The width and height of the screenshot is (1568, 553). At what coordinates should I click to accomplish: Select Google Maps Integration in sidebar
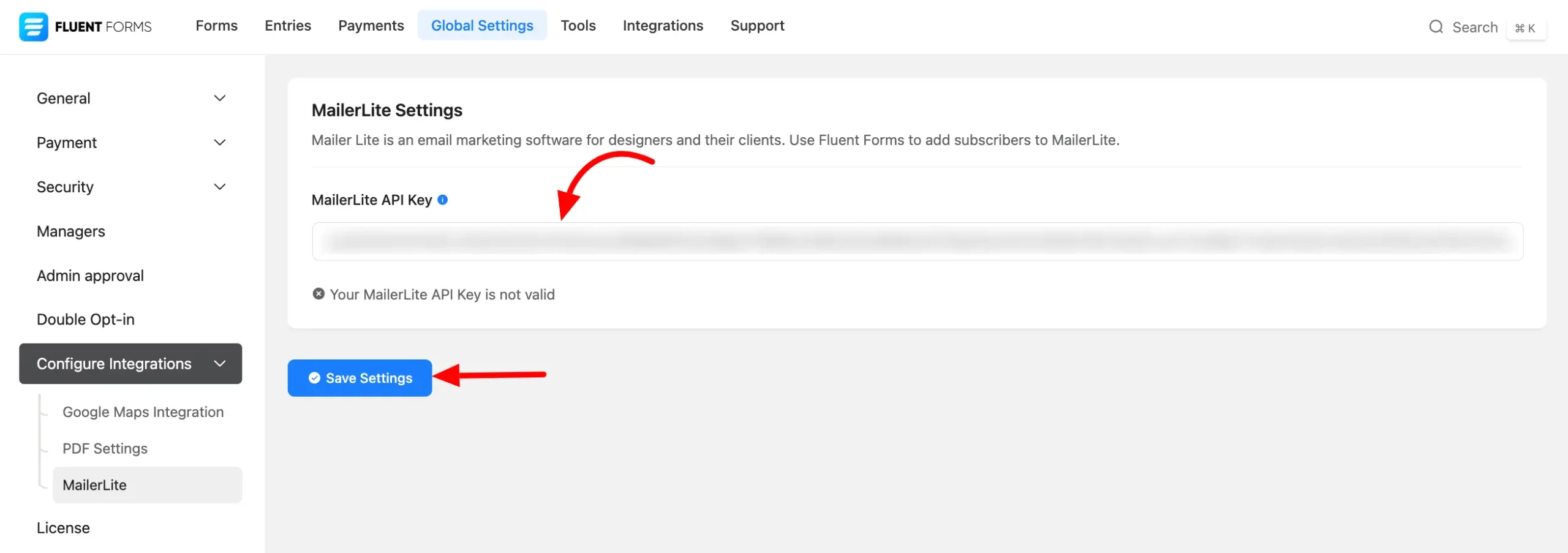(143, 412)
